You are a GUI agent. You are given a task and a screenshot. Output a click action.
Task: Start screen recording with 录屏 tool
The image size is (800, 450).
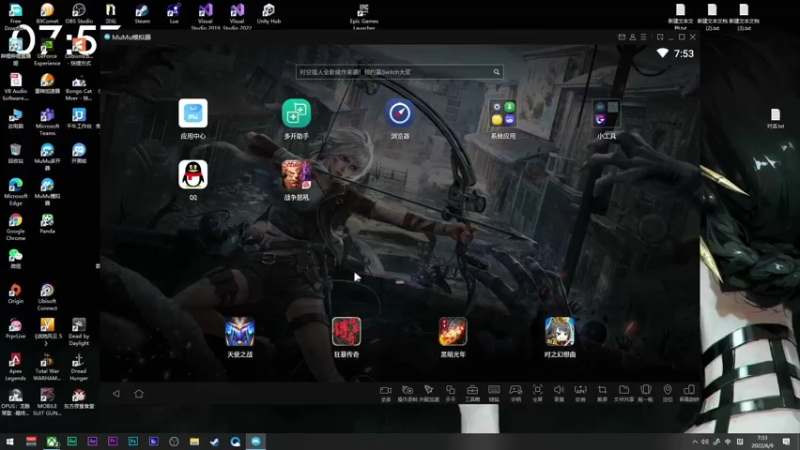[386, 393]
